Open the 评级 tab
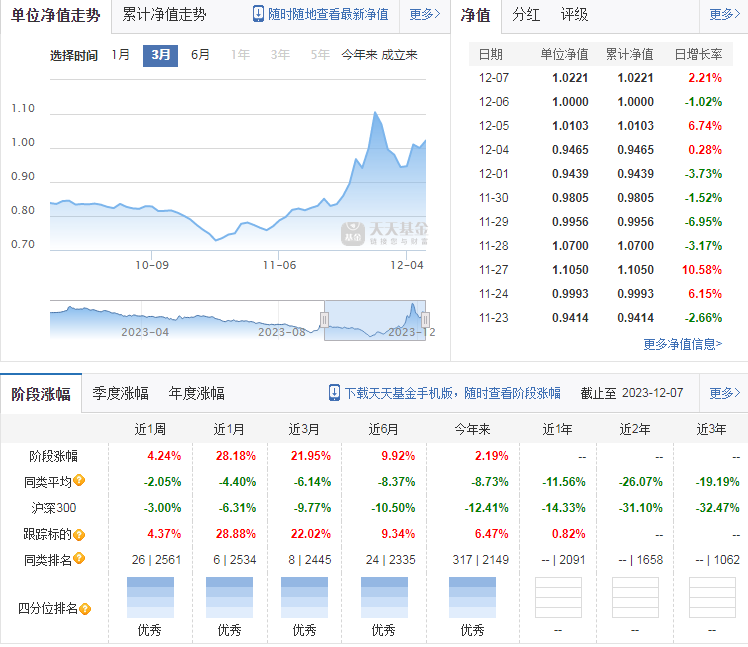This screenshot has height=647, width=748. pos(574,15)
